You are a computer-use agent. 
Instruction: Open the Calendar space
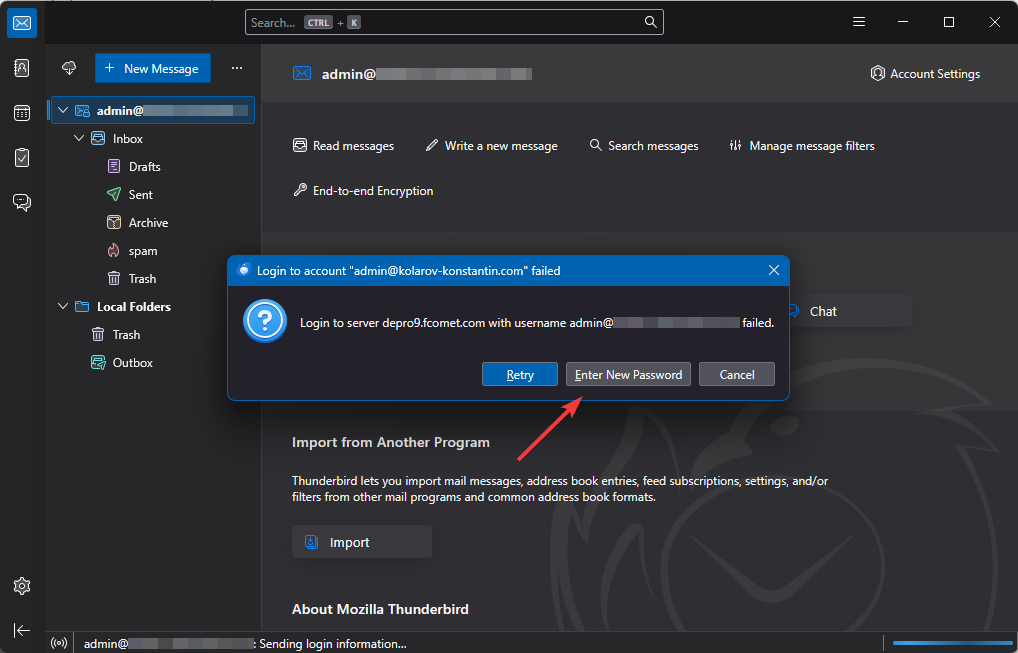pyautogui.click(x=21, y=113)
